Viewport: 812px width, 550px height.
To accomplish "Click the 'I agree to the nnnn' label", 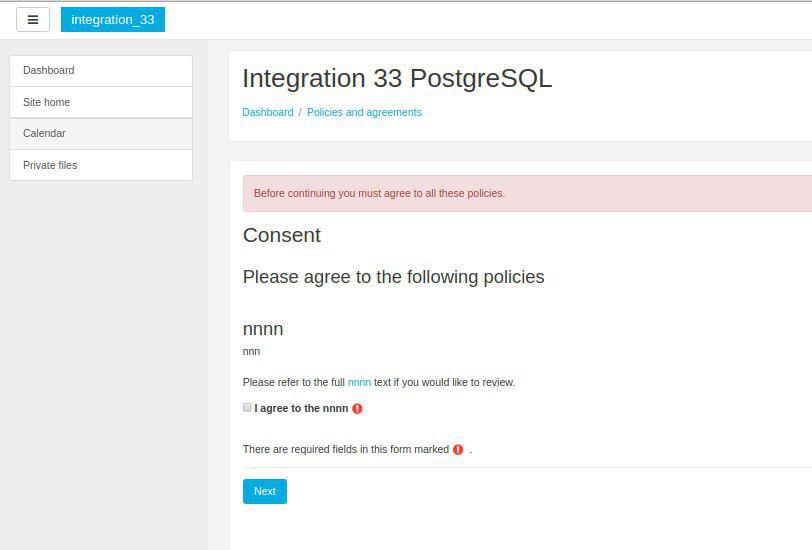I will tap(301, 409).
